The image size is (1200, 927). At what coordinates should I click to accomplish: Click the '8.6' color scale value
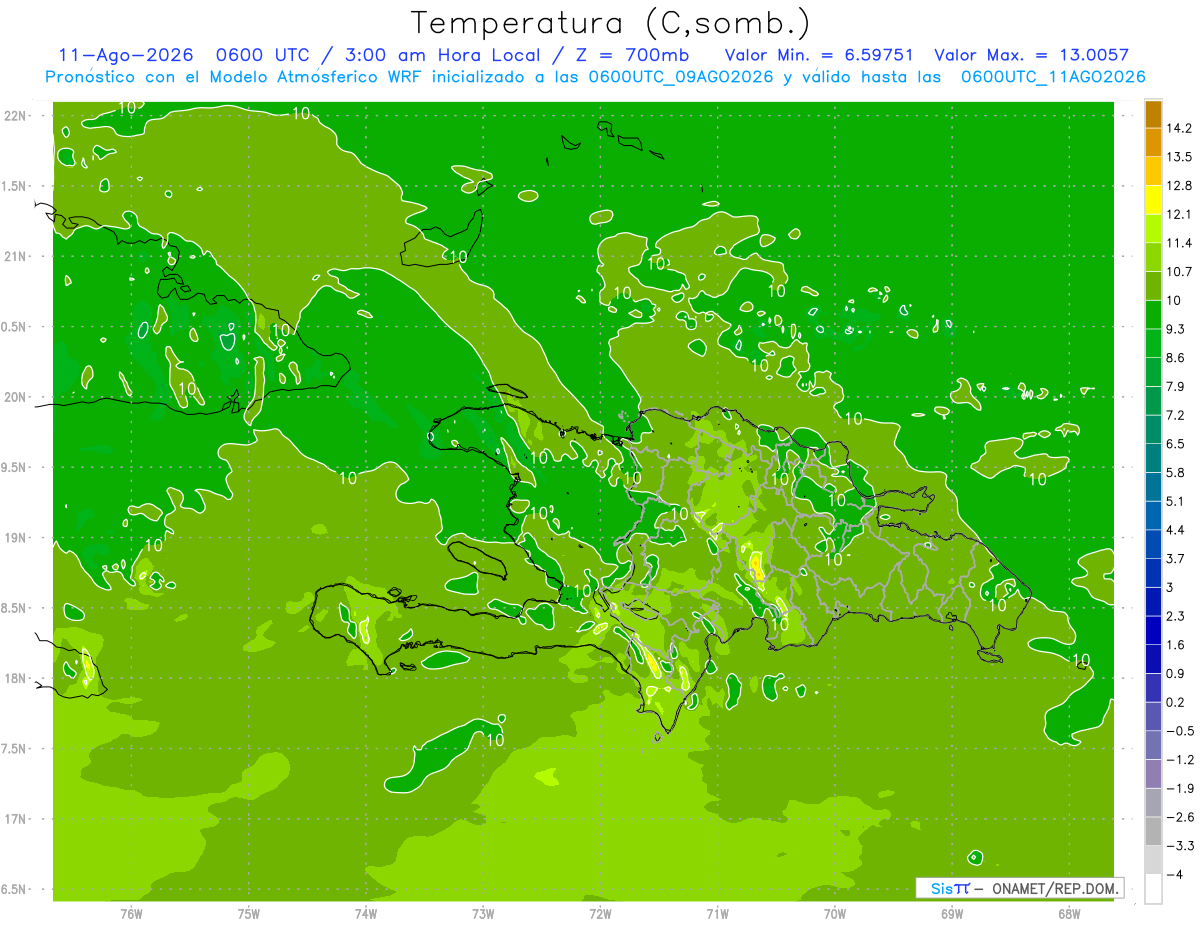coord(1176,357)
